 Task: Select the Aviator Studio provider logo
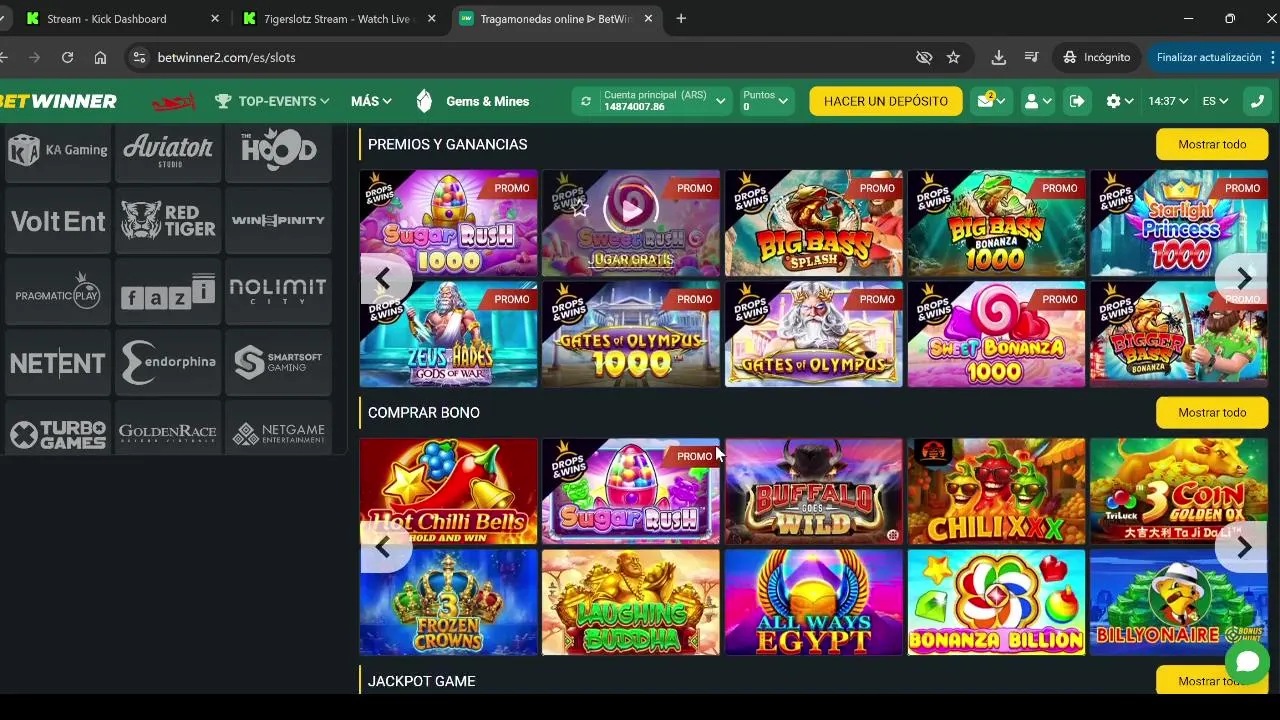pyautogui.click(x=168, y=150)
